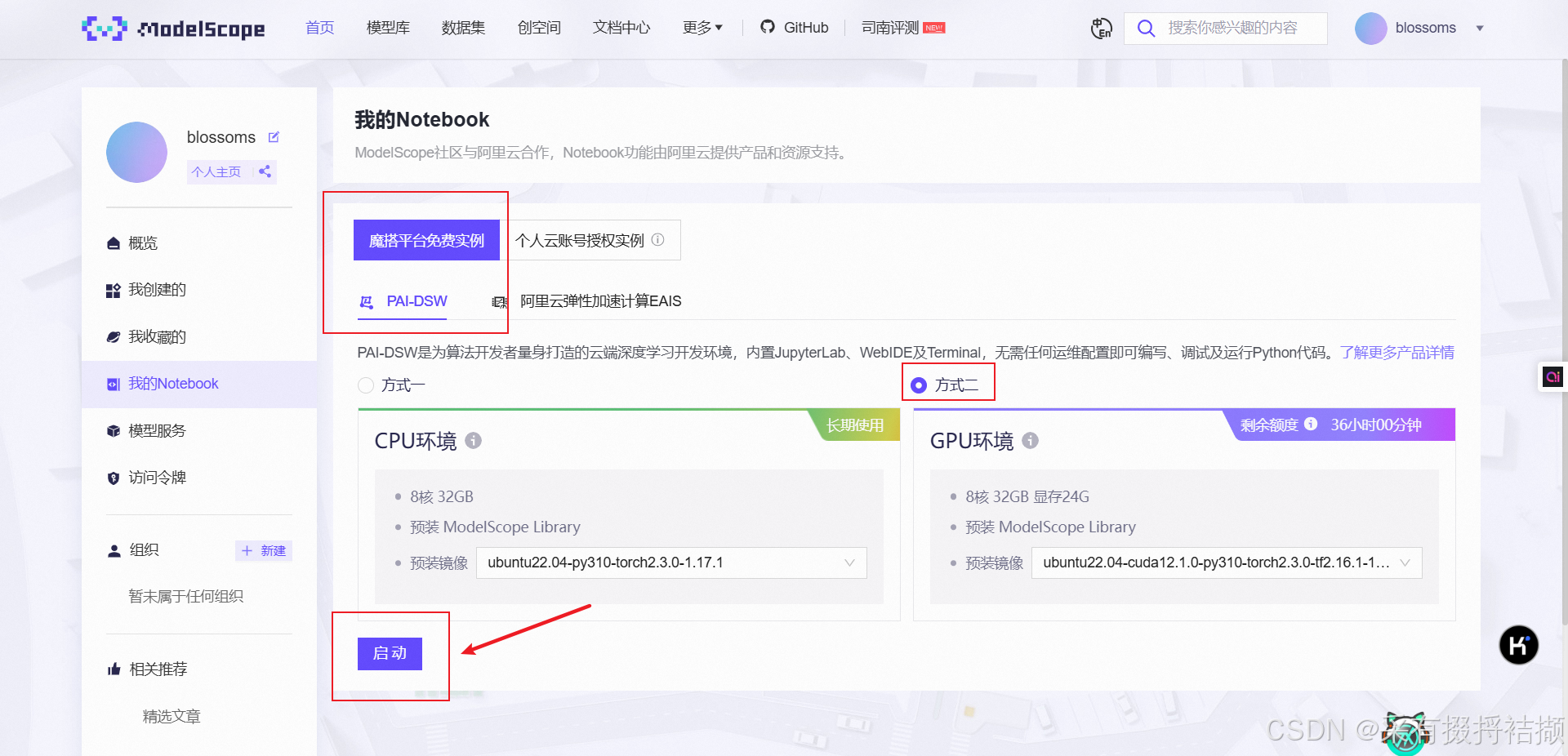Click the 36小时00分钟 remaining quota text

click(x=1376, y=425)
